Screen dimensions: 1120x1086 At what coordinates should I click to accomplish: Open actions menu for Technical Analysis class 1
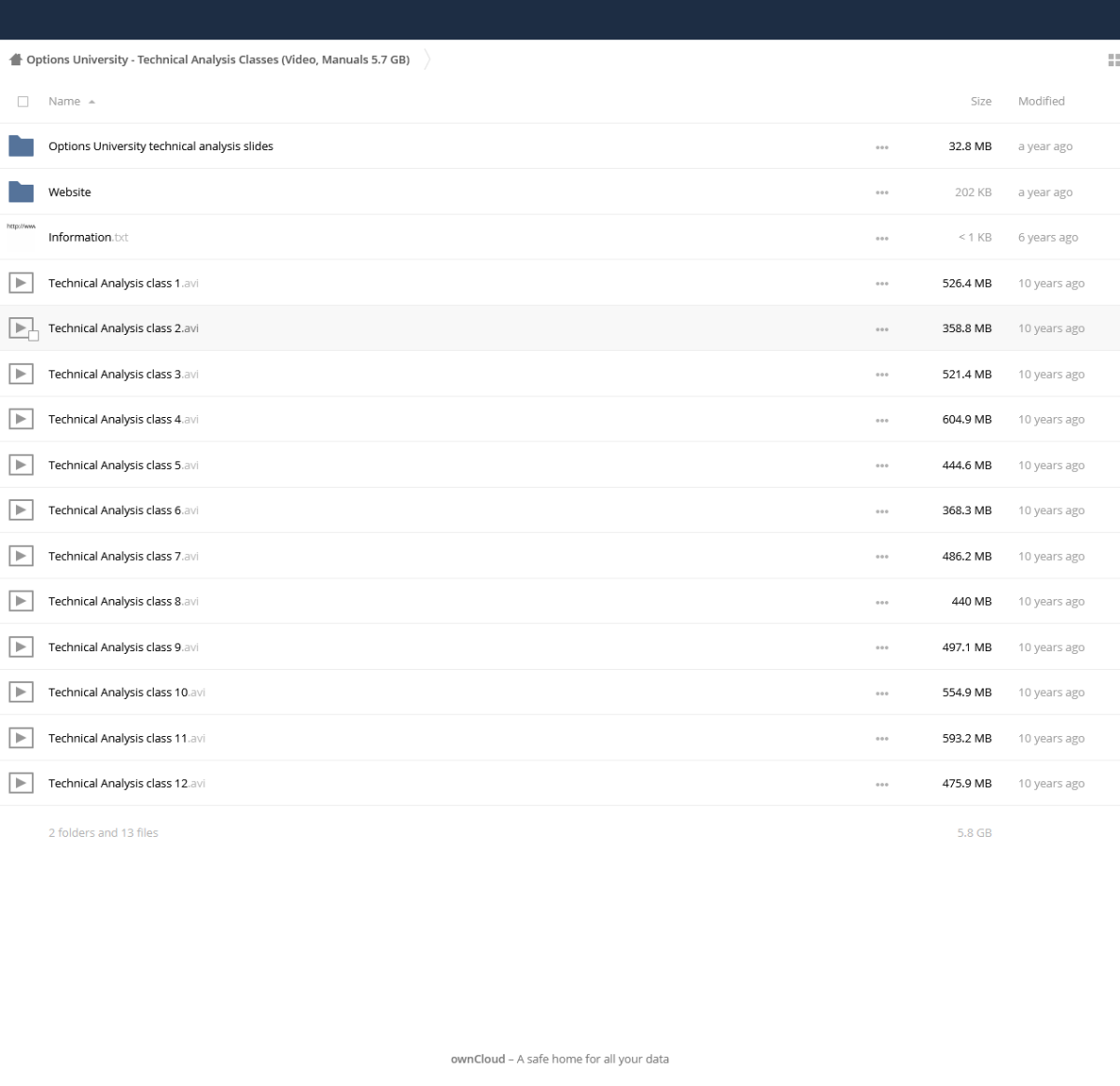point(882,284)
